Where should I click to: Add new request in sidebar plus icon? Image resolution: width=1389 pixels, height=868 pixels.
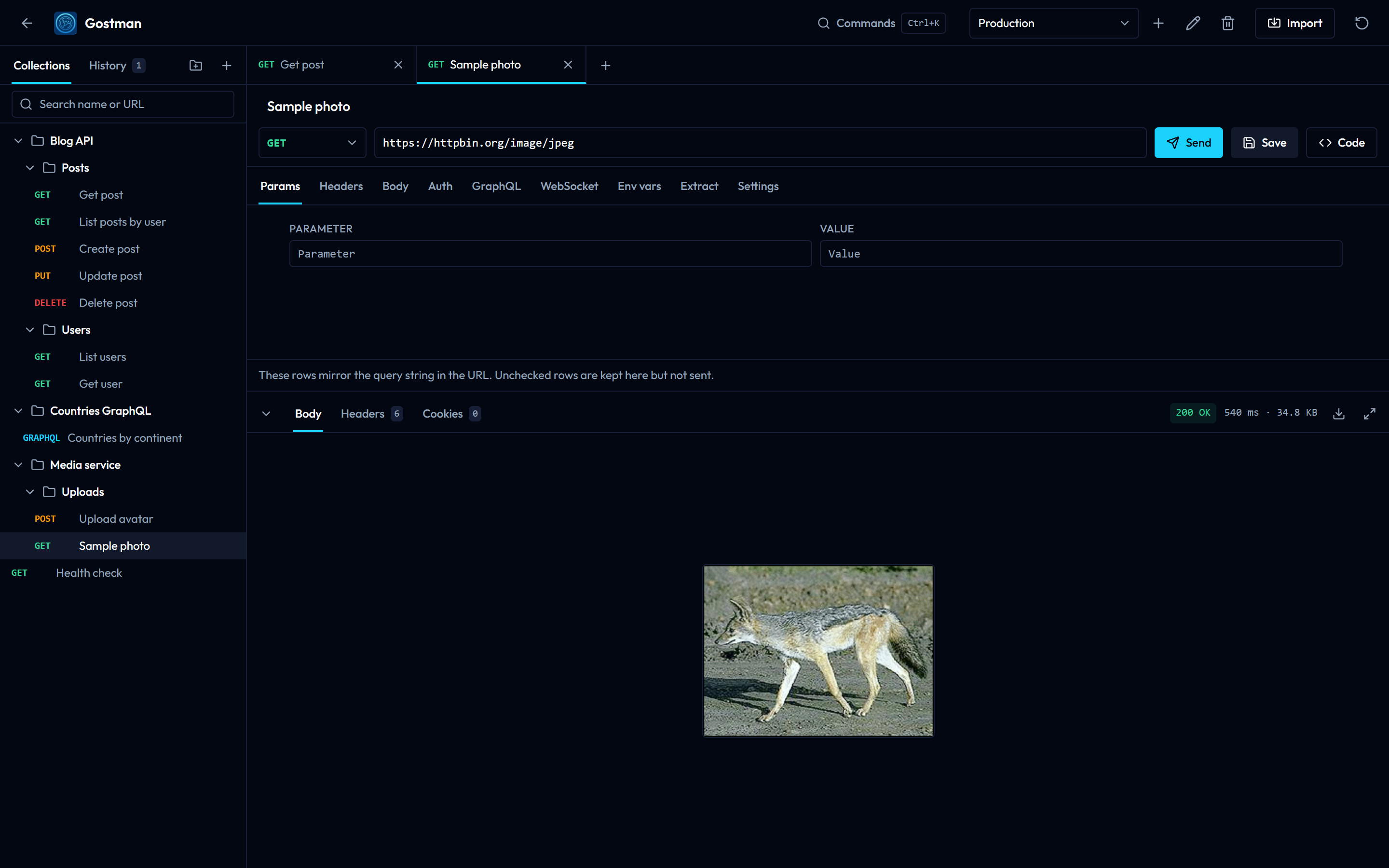coord(227,66)
